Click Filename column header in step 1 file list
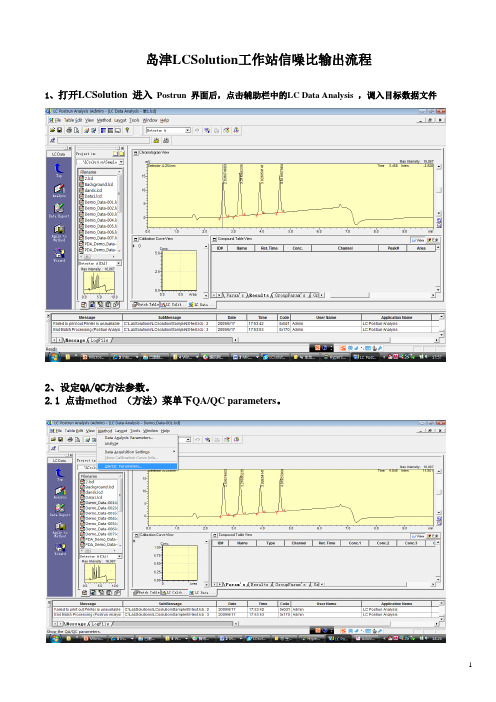 (x=98, y=172)
